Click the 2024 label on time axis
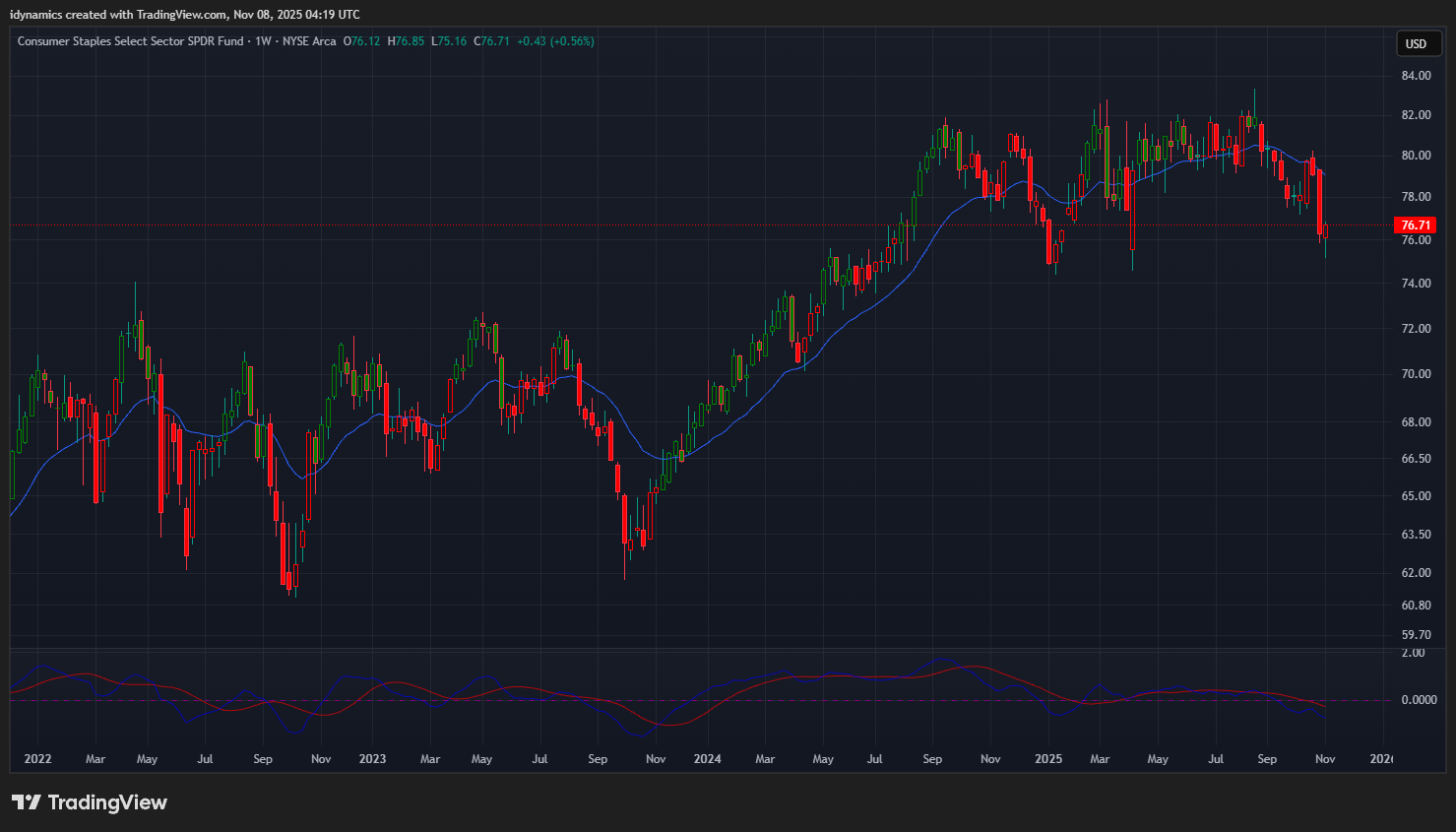1456x832 pixels. (x=707, y=759)
